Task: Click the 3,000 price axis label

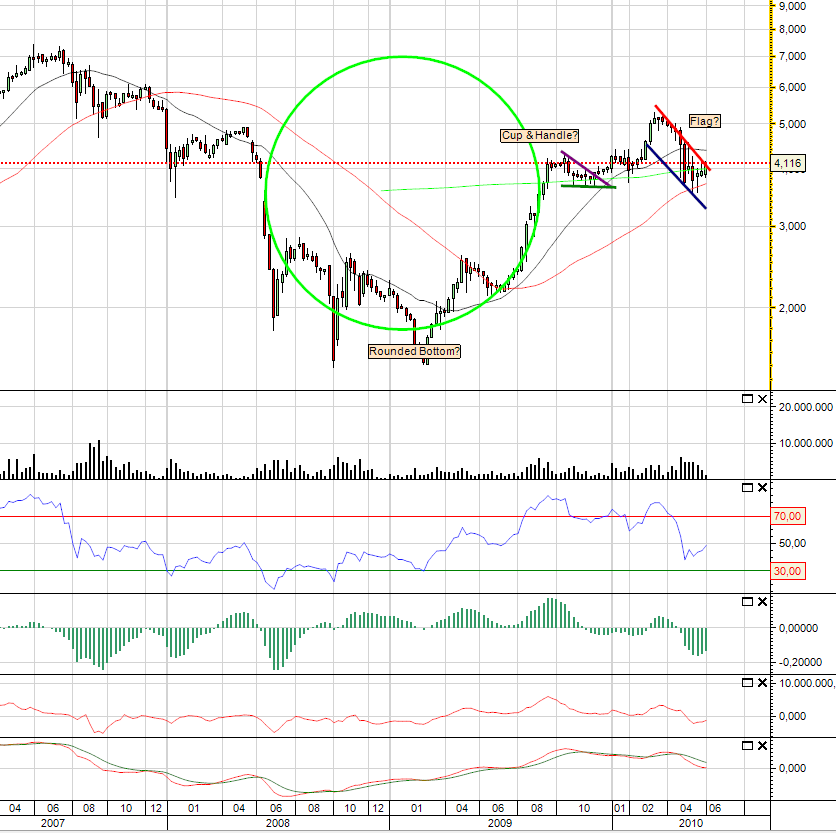Action: tap(792, 226)
